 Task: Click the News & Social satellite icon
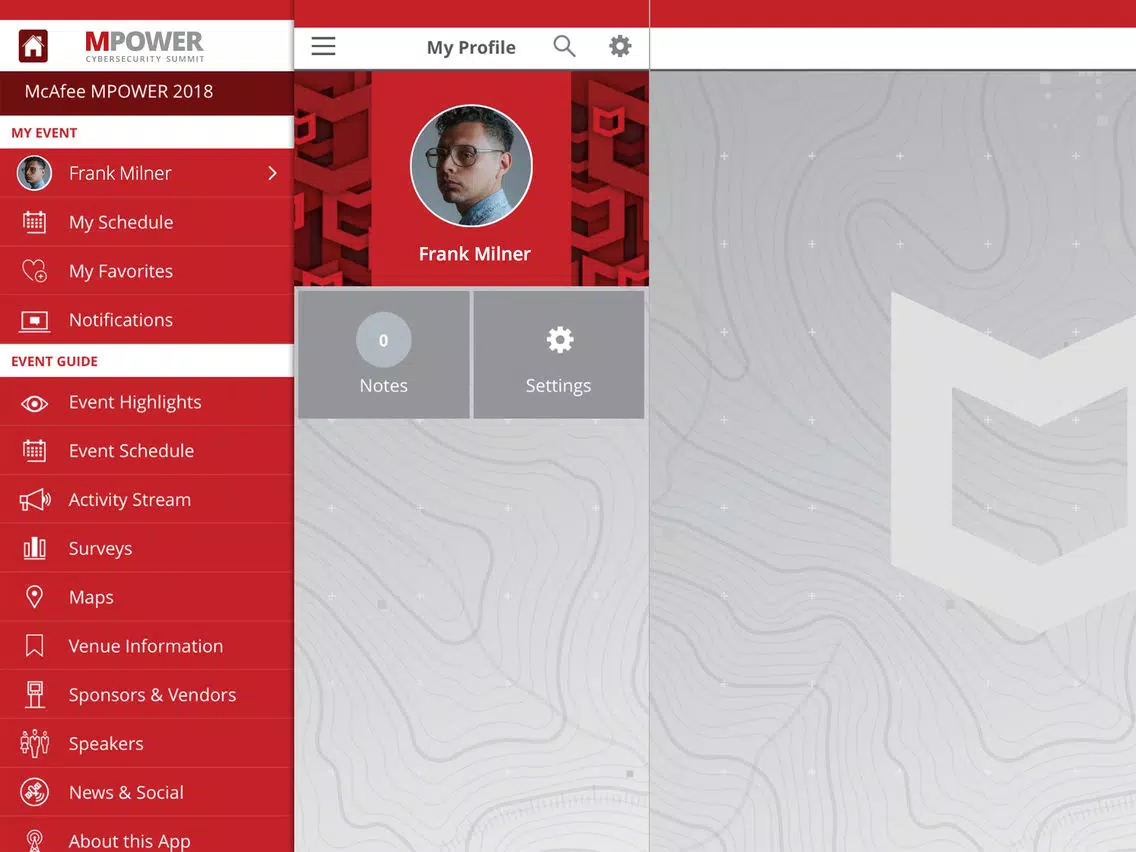34,792
